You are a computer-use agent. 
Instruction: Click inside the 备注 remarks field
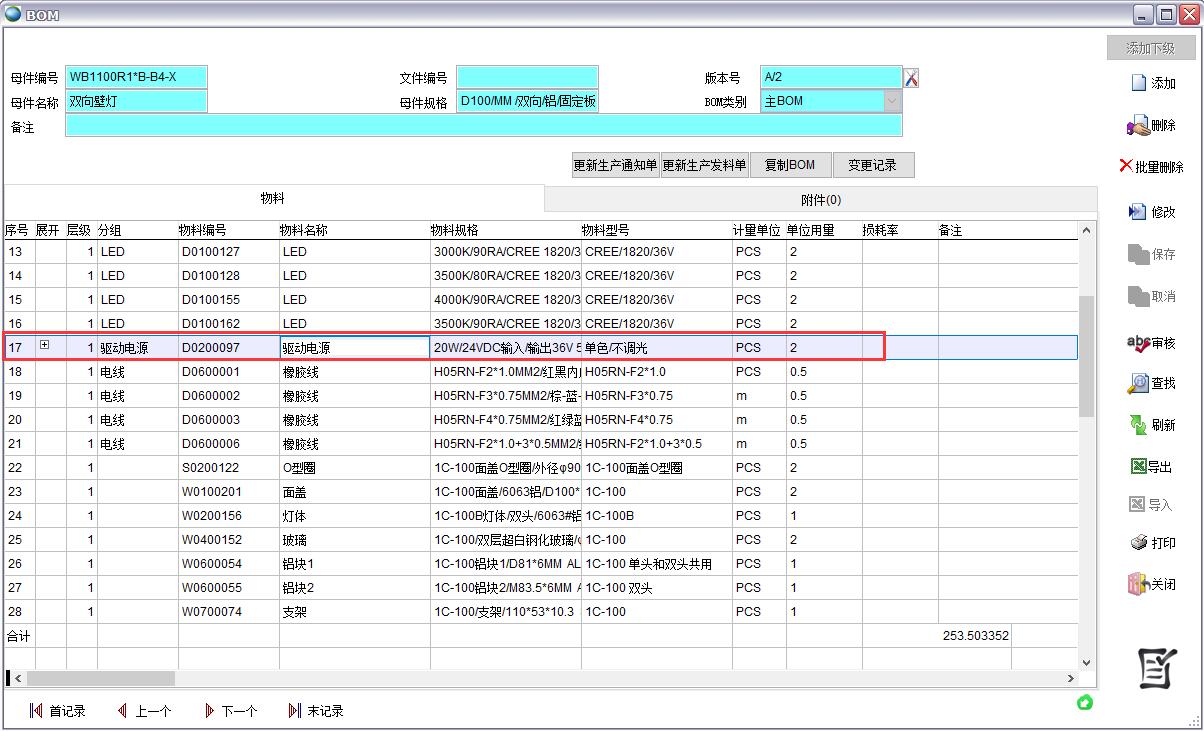483,126
